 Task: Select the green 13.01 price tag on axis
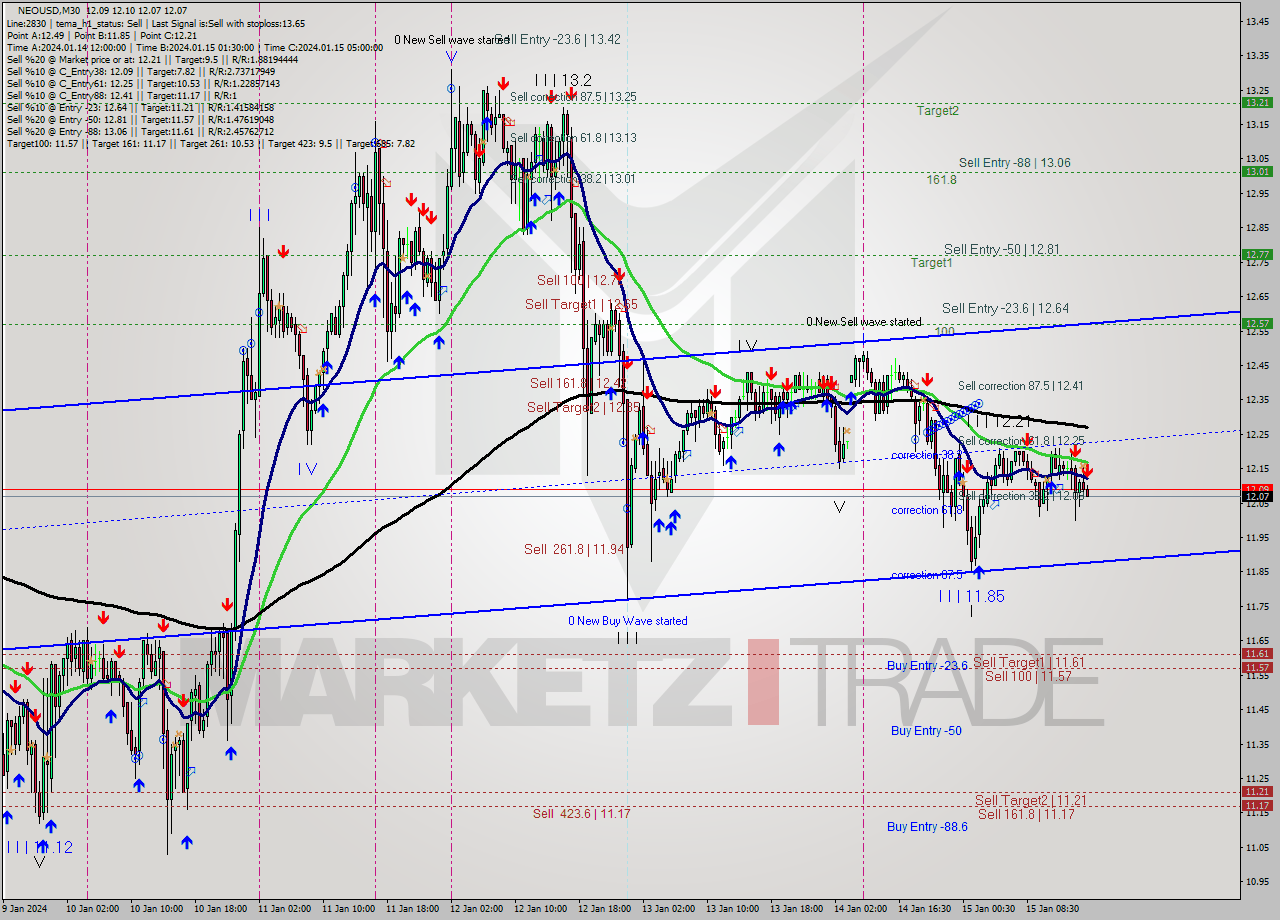1257,171
